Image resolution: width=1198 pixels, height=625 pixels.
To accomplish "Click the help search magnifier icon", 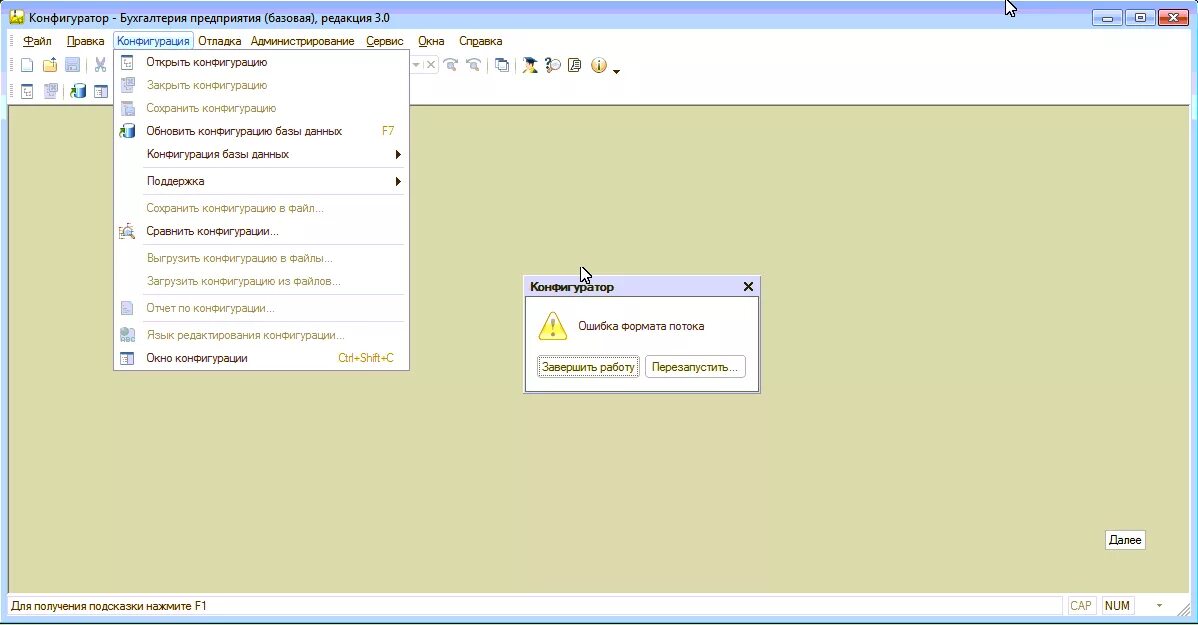I will point(552,66).
